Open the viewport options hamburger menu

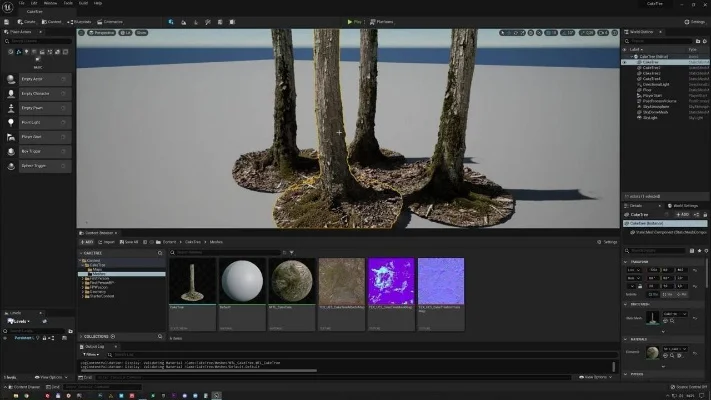click(81, 33)
